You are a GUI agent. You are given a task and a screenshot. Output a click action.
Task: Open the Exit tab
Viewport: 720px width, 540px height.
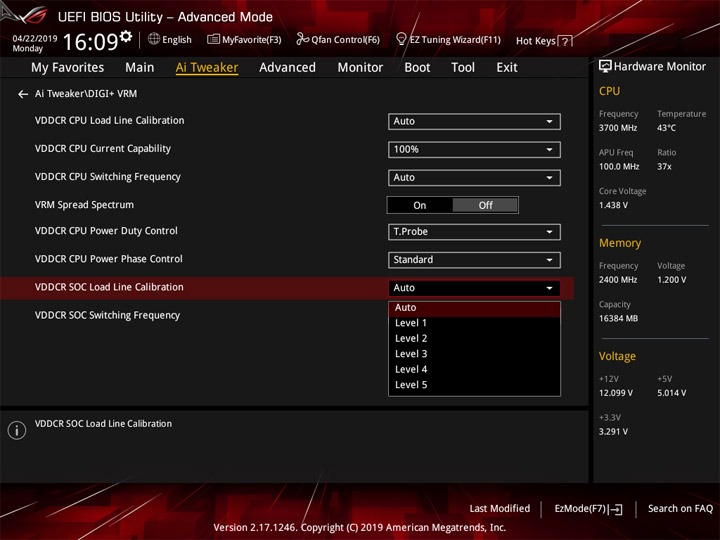(507, 68)
